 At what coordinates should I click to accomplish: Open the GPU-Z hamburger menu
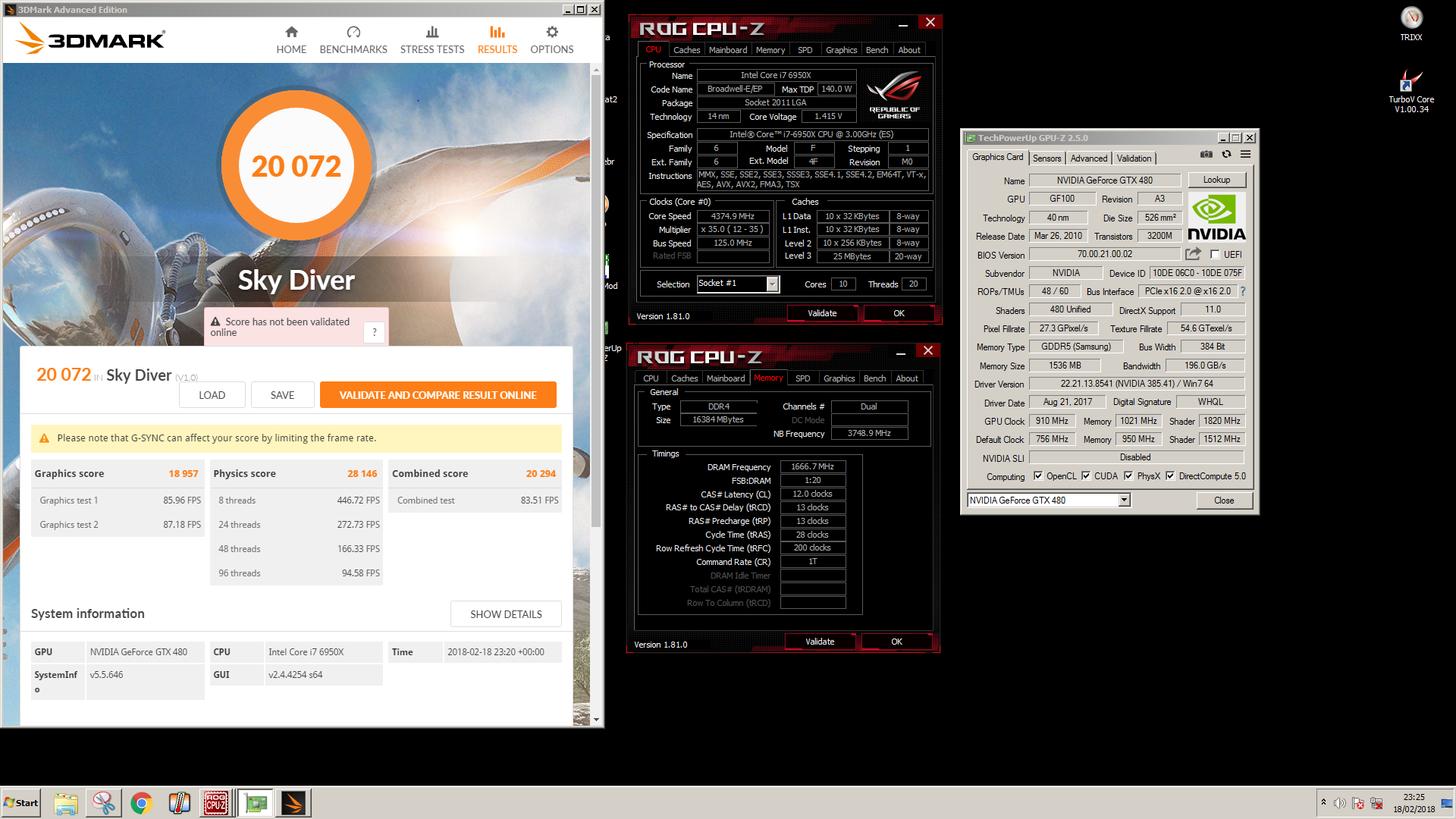pyautogui.click(x=1245, y=155)
